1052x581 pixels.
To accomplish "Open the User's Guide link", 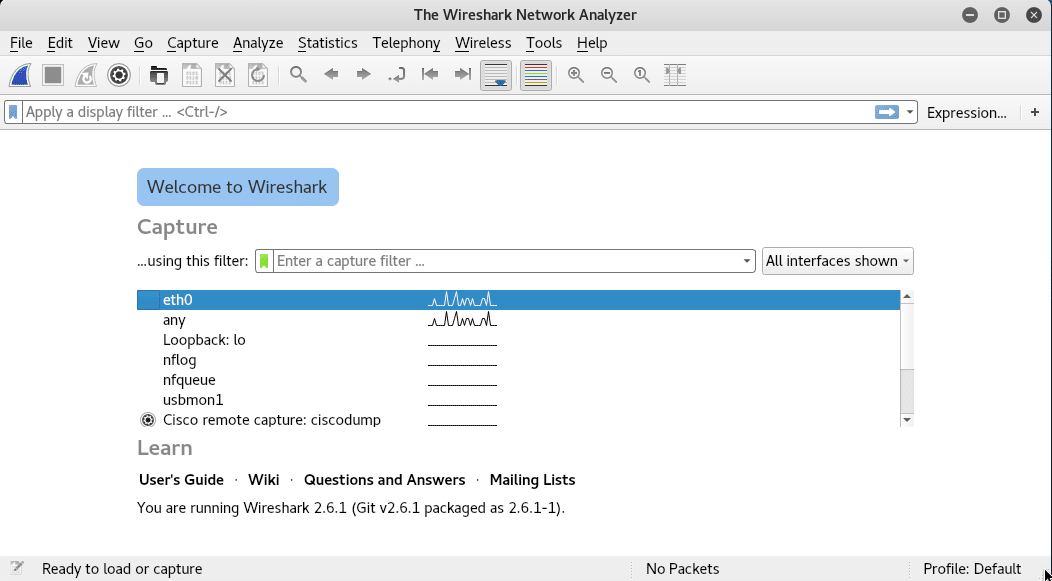I will (181, 480).
